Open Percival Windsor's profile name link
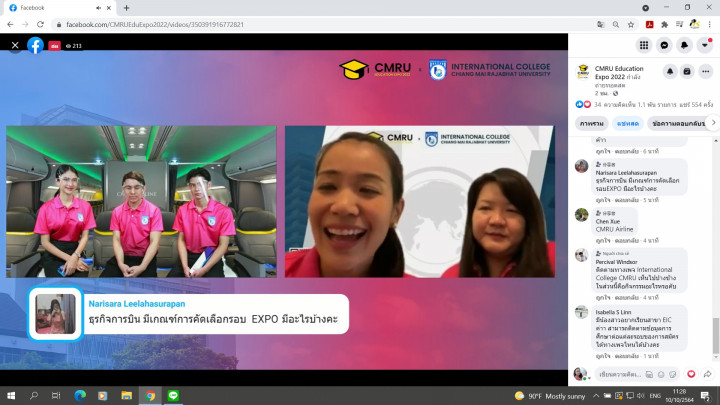720x405 pixels. pos(616,262)
